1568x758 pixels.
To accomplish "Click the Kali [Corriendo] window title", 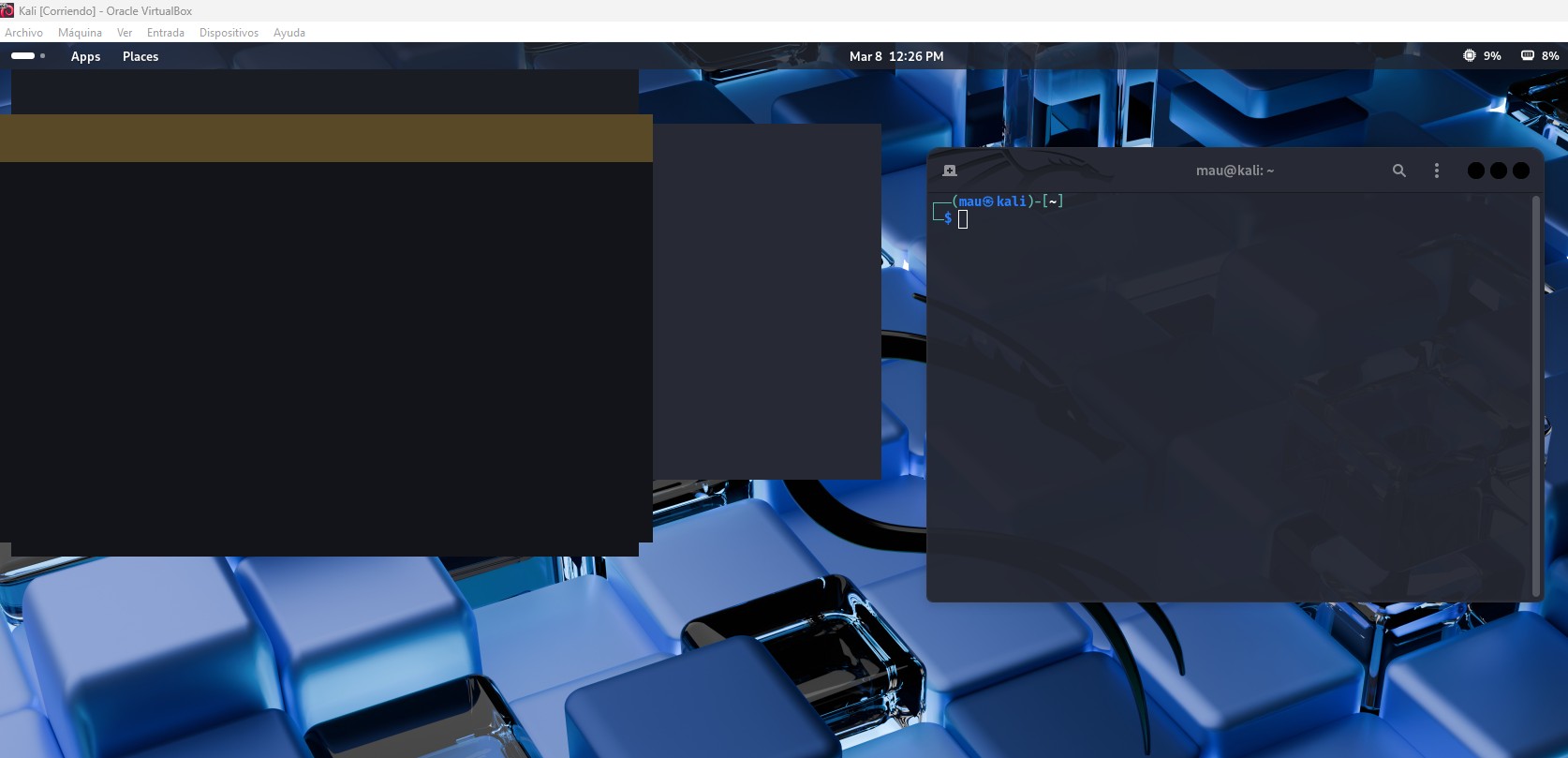I will [105, 11].
